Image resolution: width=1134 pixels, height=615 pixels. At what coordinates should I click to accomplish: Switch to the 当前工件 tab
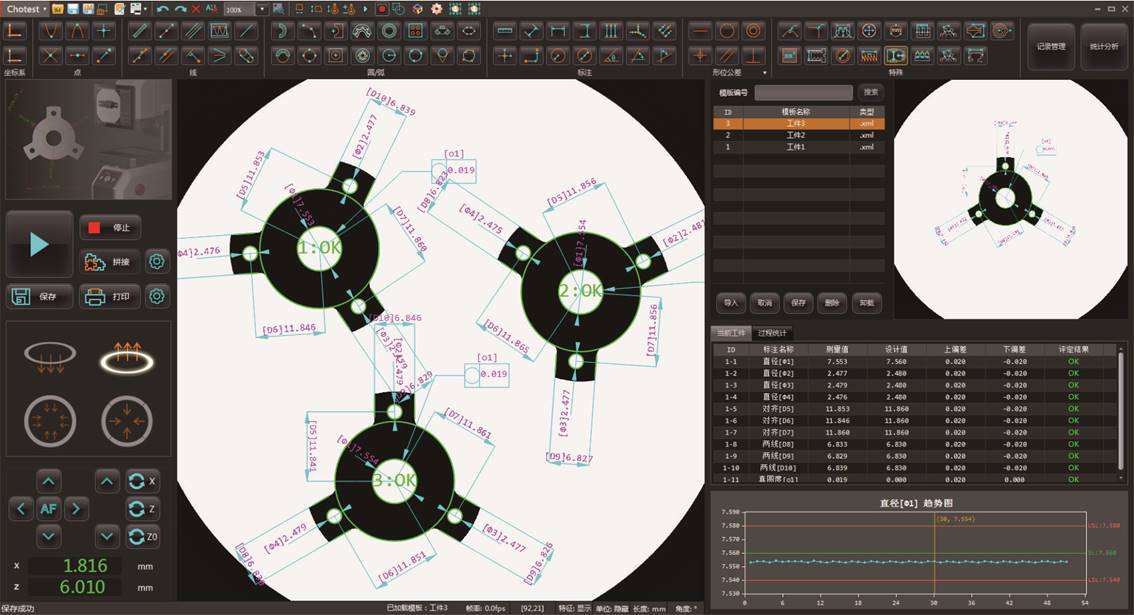point(731,333)
